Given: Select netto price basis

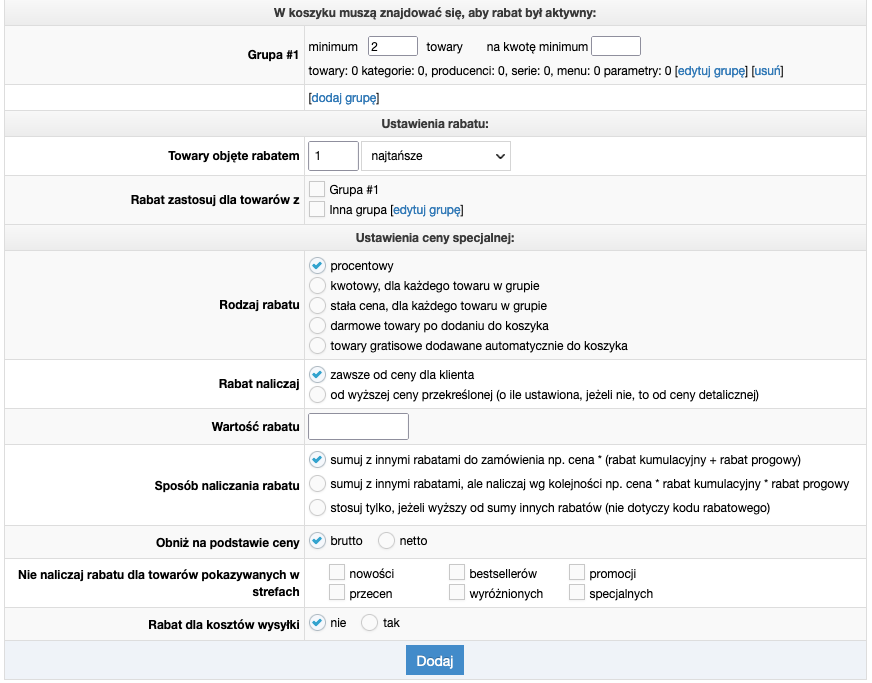Looking at the screenshot, I should (386, 541).
